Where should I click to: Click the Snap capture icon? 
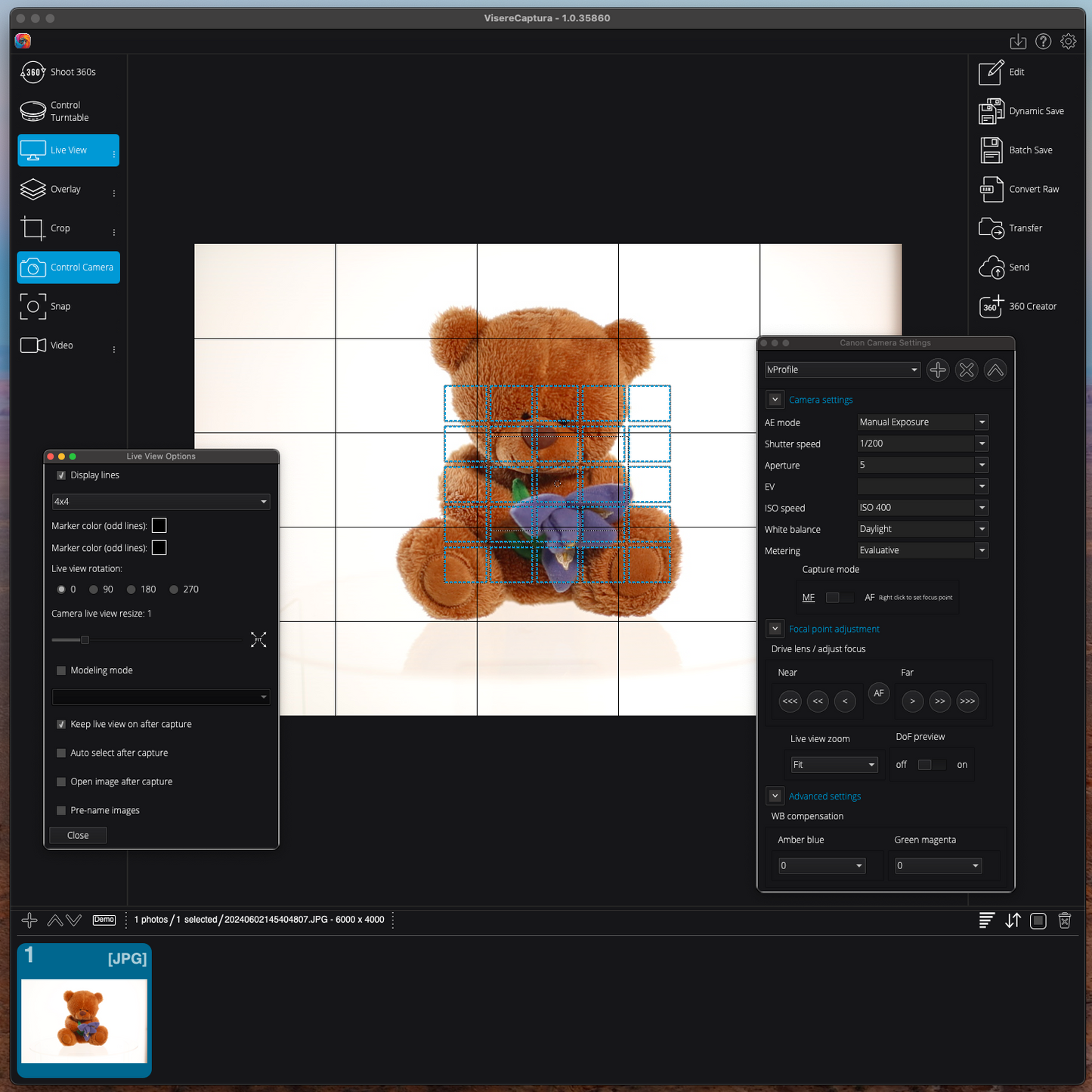(x=32, y=307)
